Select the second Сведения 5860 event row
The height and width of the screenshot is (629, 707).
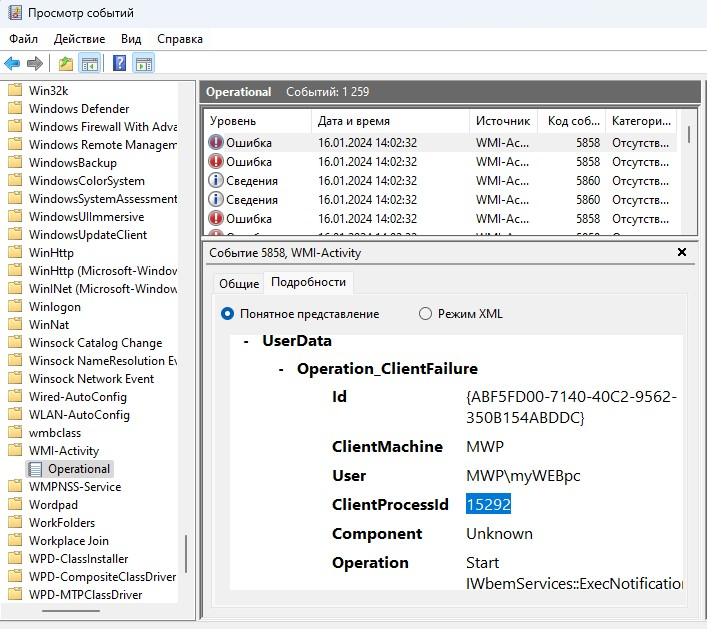pyautogui.click(x=440, y=199)
